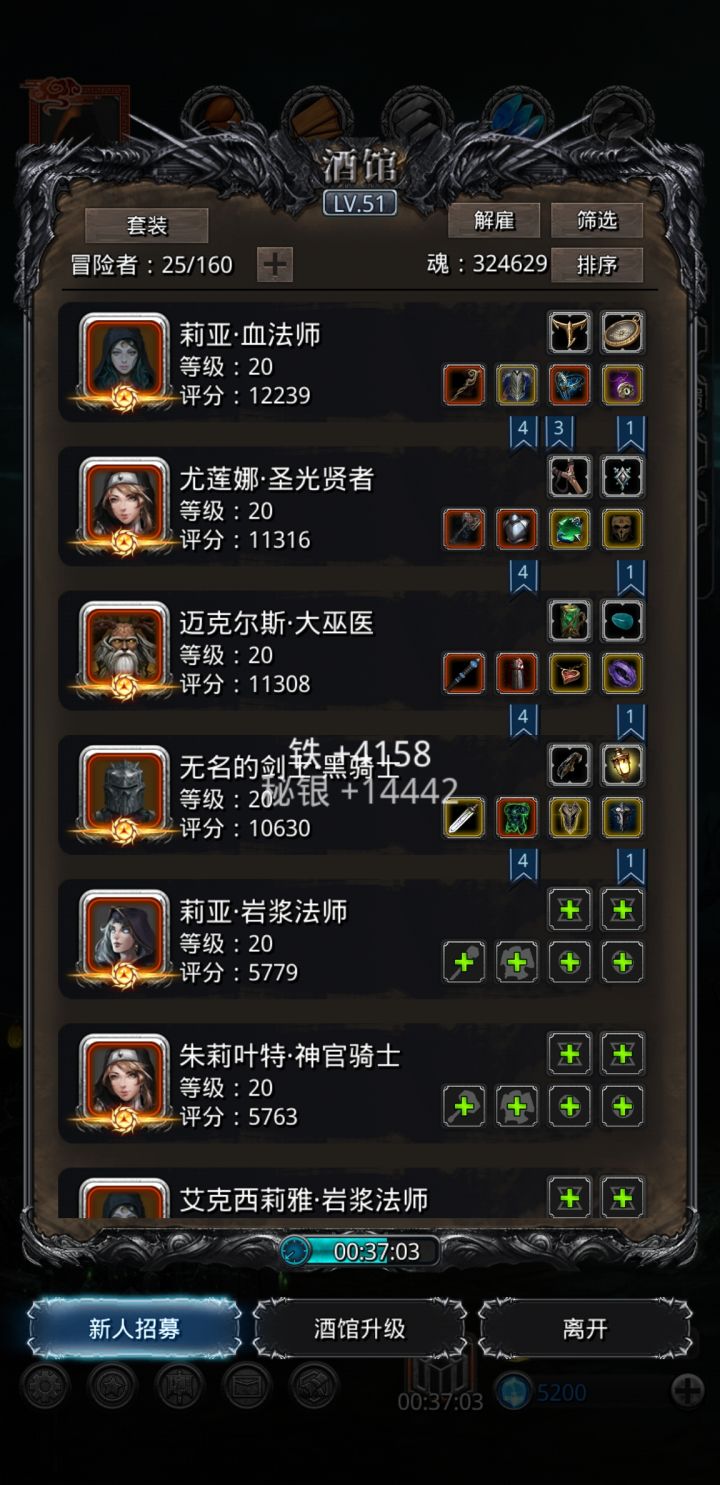Image resolution: width=720 pixels, height=1485 pixels.
Task: Click the 解雇 dismiss button
Action: point(494,220)
